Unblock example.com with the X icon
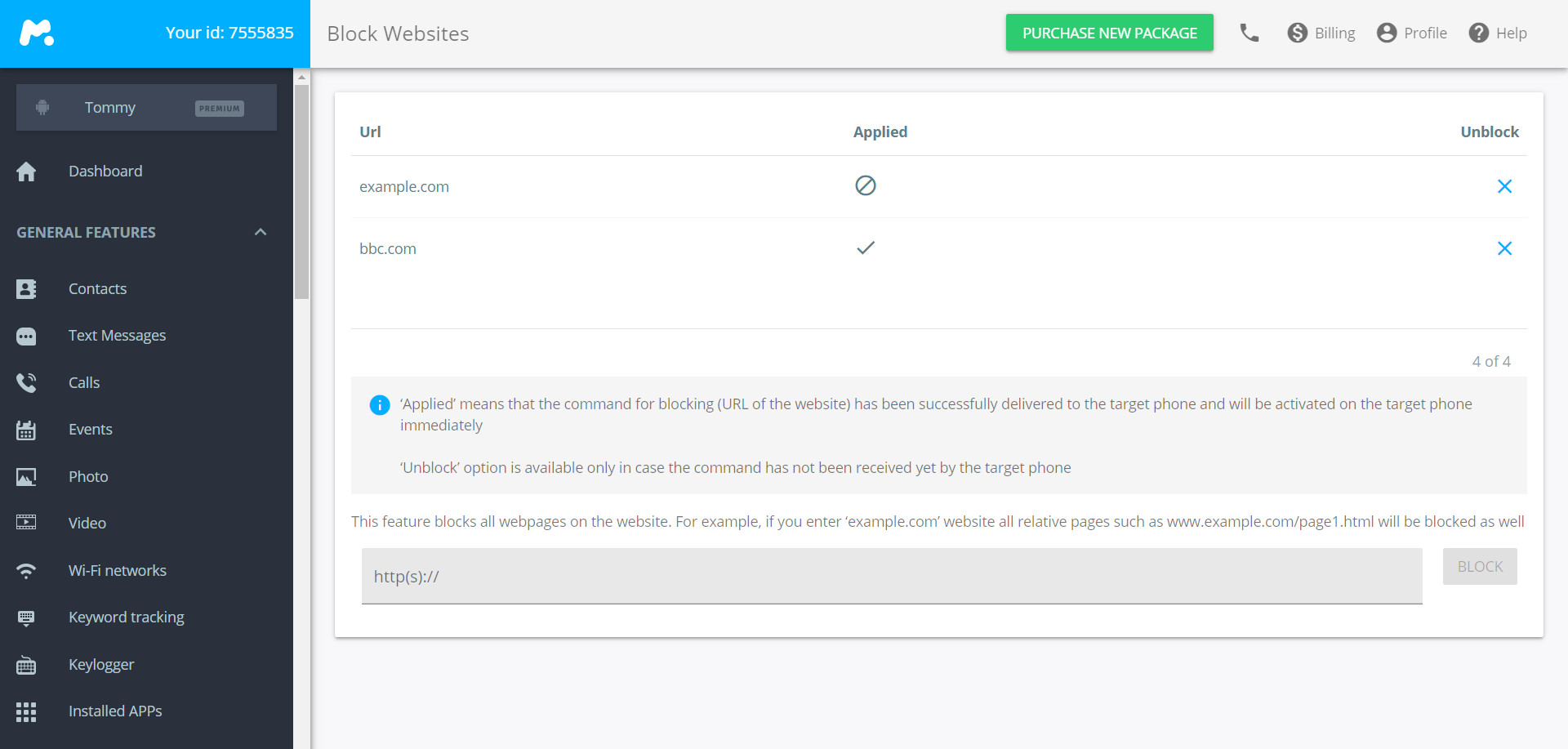The image size is (1568, 749). click(x=1504, y=186)
